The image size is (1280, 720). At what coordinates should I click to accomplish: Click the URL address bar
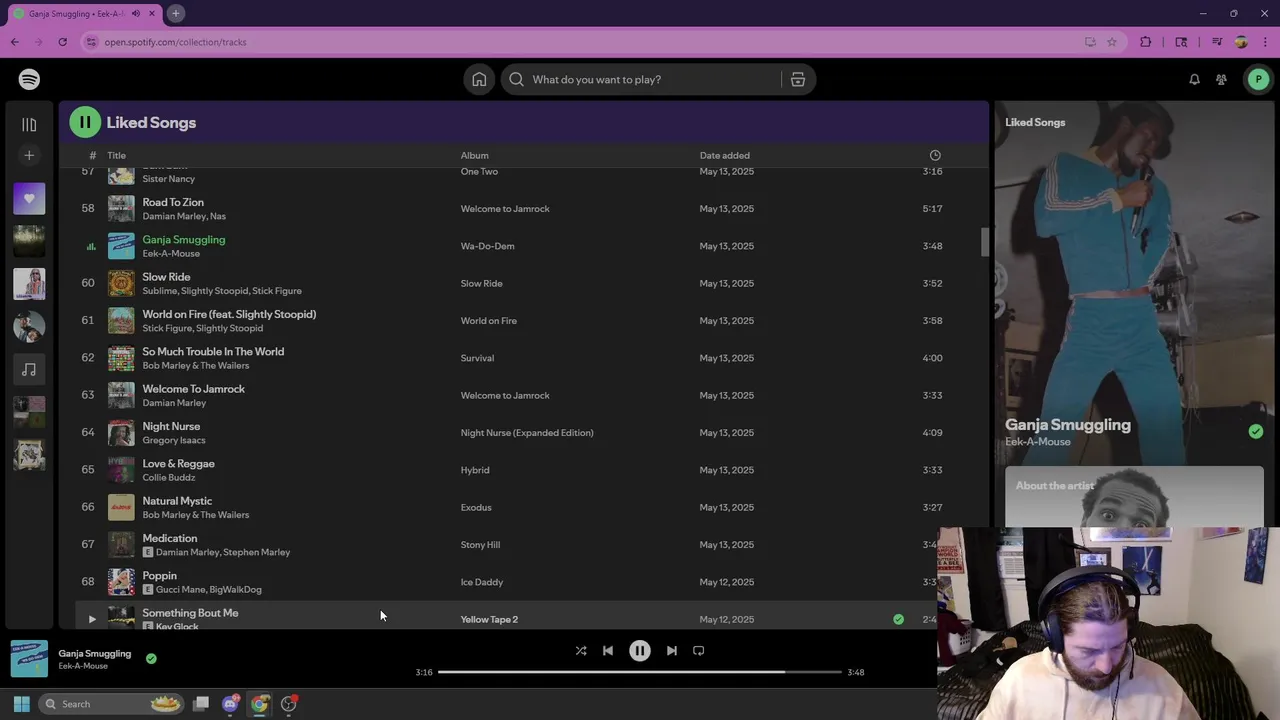tap(590, 42)
